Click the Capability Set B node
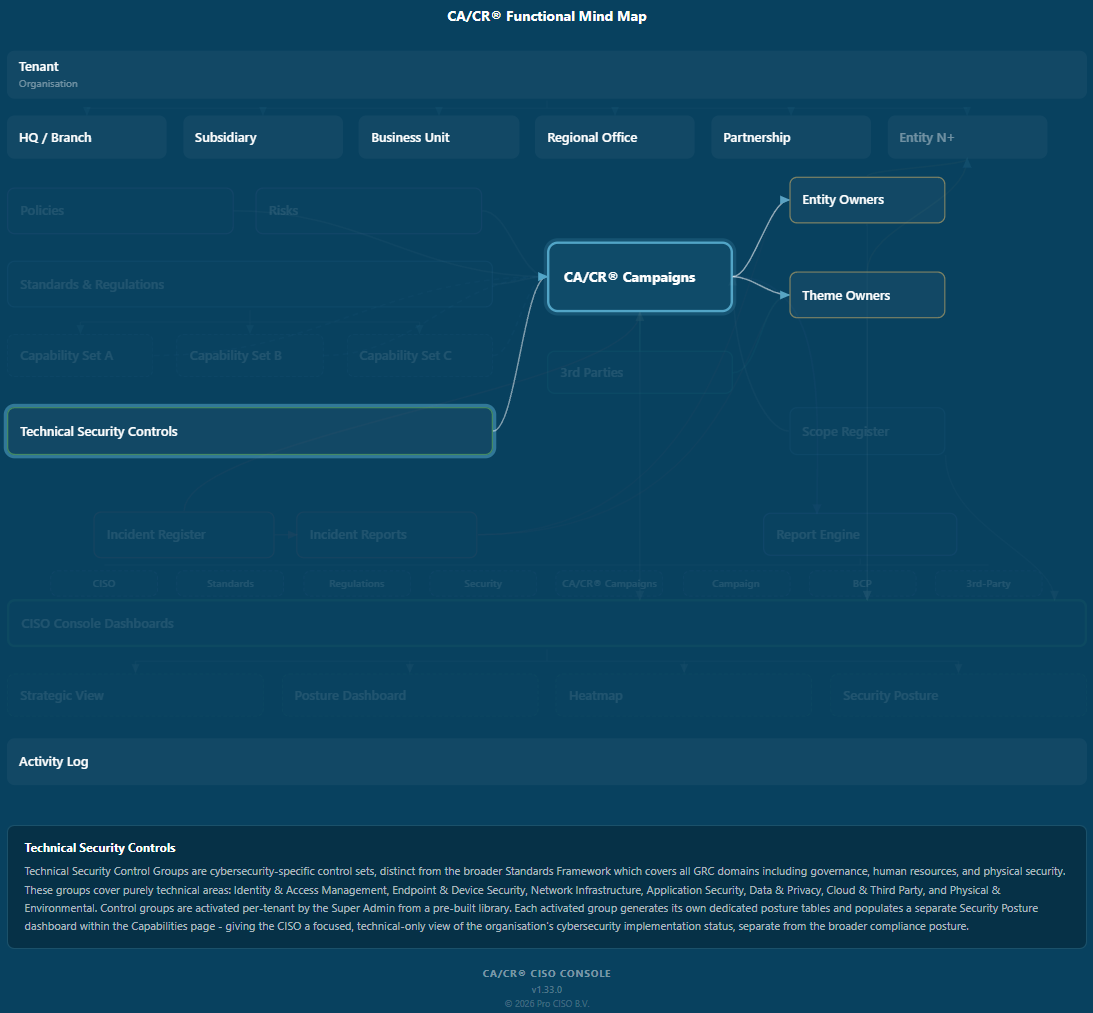1093x1013 pixels. 250,356
